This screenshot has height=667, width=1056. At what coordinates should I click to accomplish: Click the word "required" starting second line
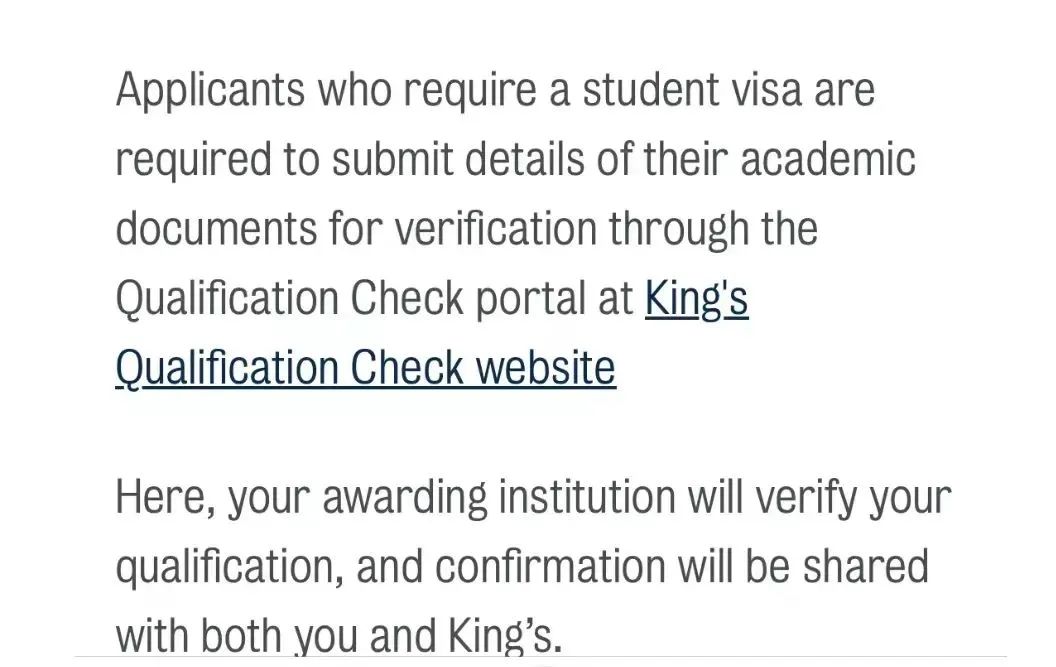pyautogui.click(x=193, y=161)
